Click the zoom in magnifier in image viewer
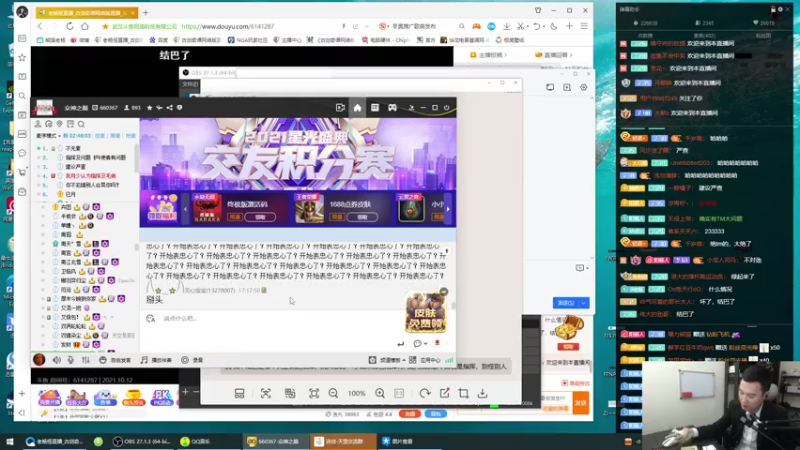800x450 pixels. [x=380, y=393]
